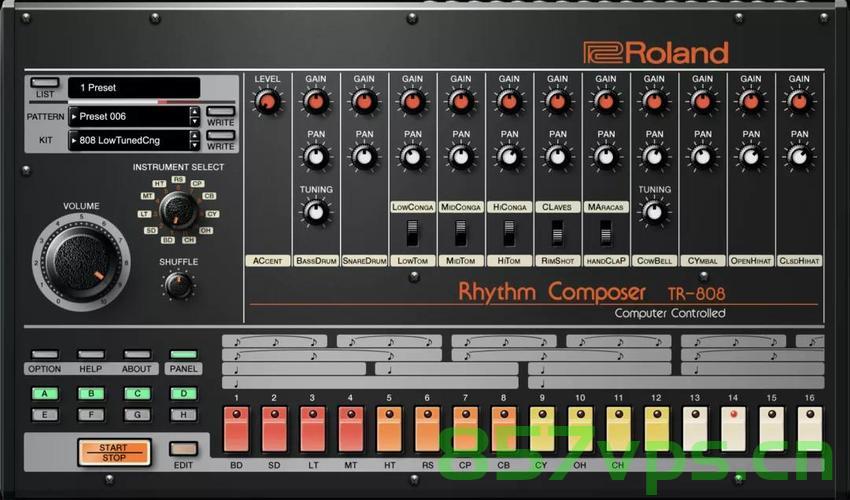850x500 pixels.
Task: Click the BassDrum GAIN knob
Action: tap(315, 101)
